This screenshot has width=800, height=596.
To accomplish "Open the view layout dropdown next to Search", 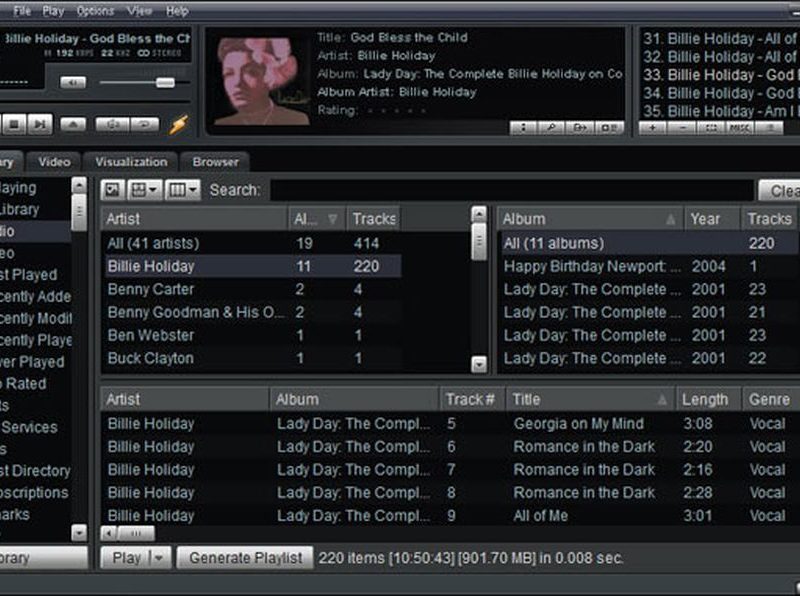I will tap(145, 190).
